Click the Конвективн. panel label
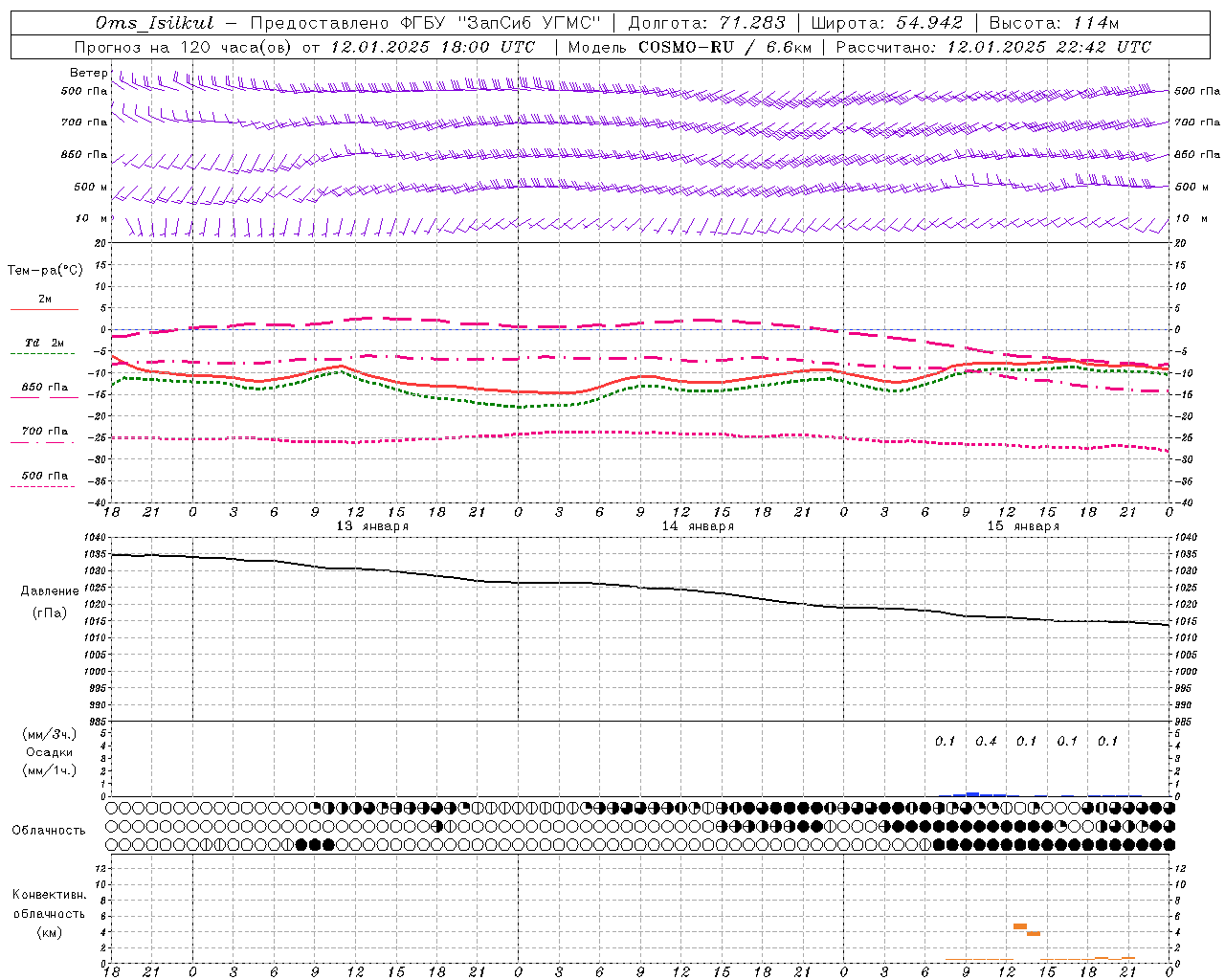1225x980 pixels. [49, 895]
